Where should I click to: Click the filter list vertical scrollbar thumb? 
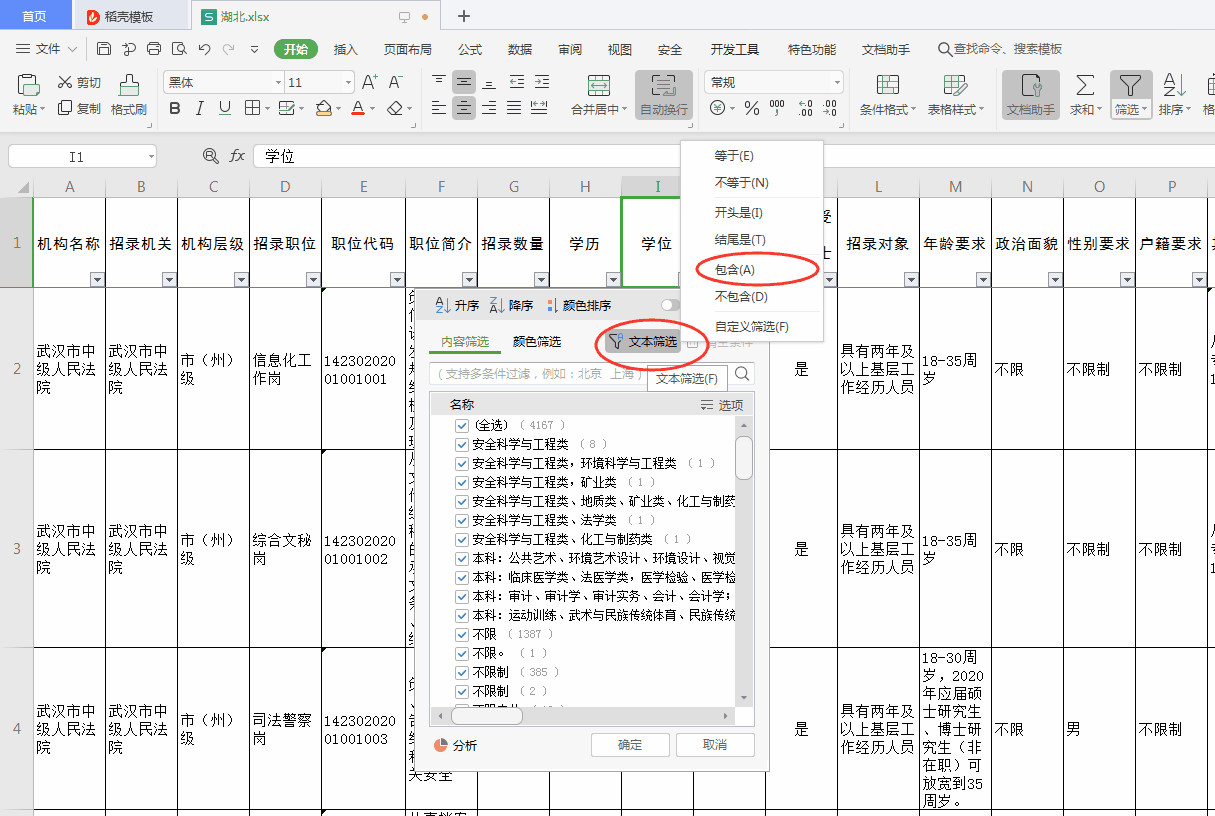[744, 458]
